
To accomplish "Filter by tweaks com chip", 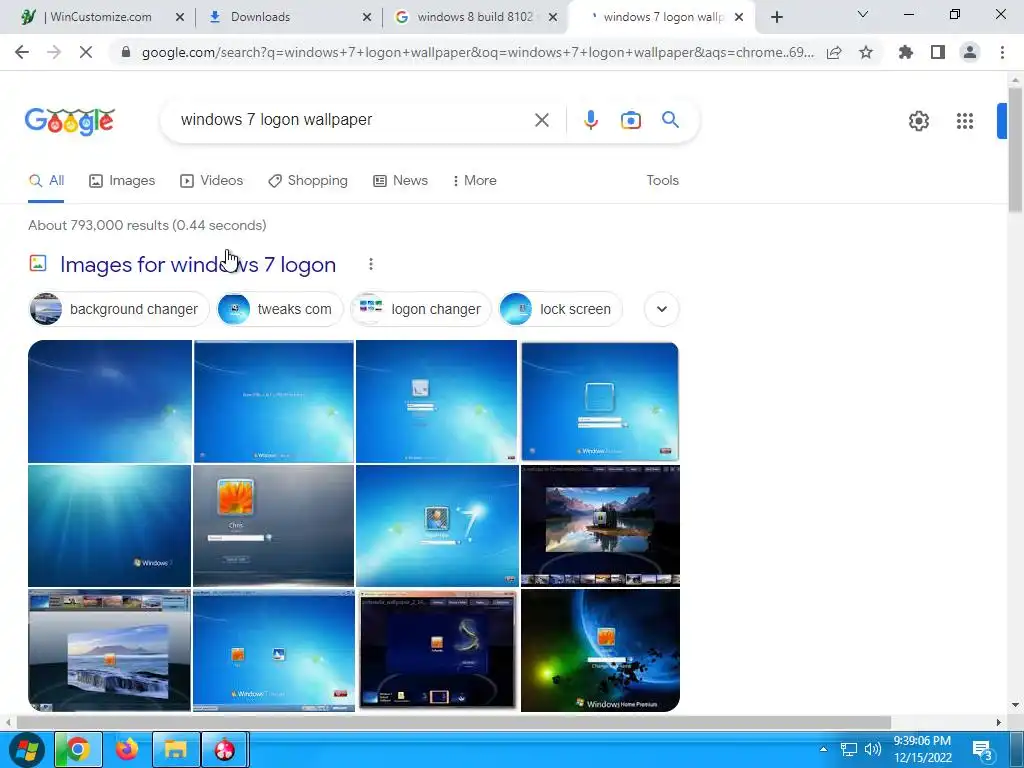I will (x=280, y=309).
